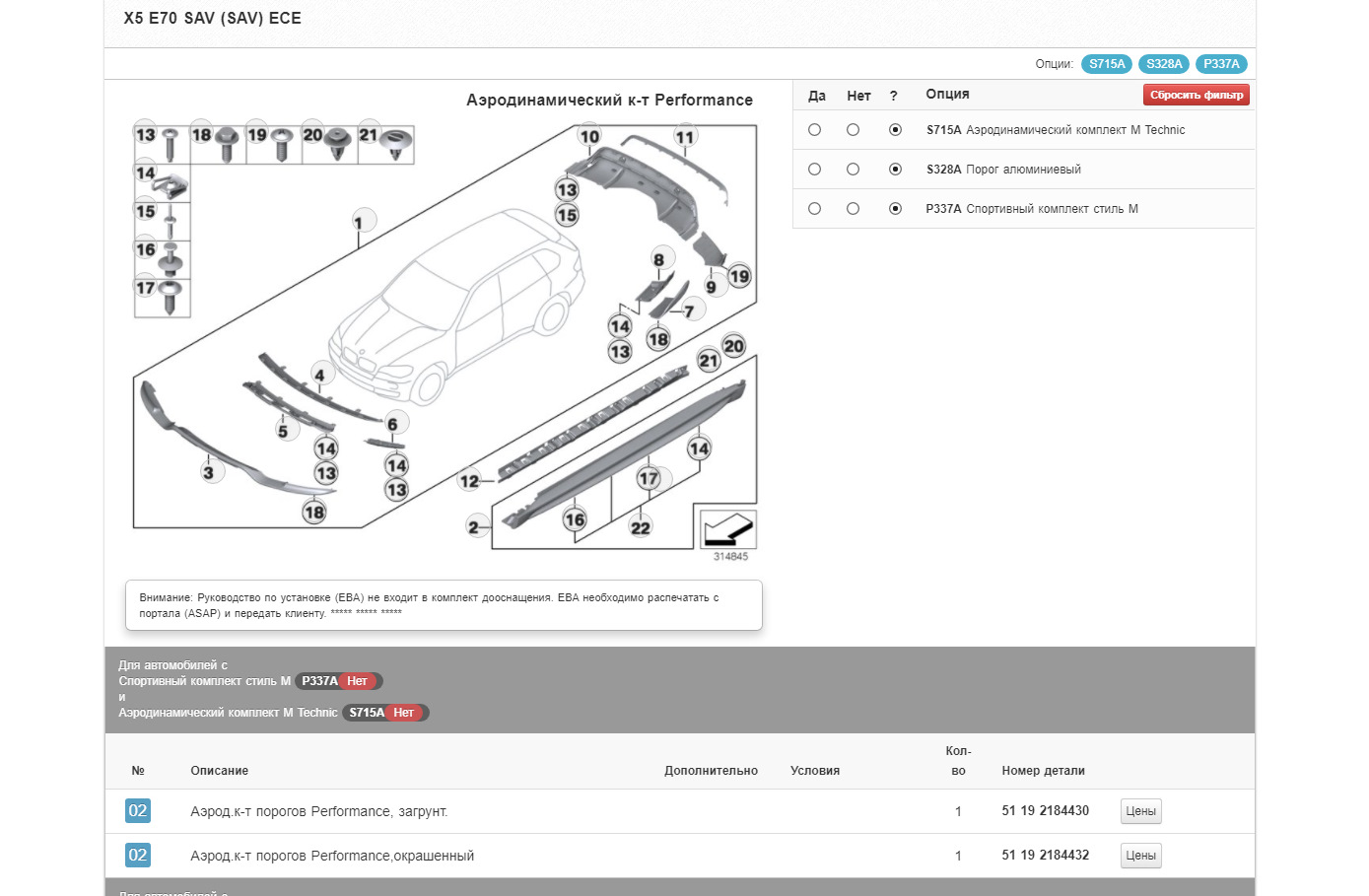Click the S715A option tag at top
Screen dimensions: 1369x896
click(x=1106, y=64)
